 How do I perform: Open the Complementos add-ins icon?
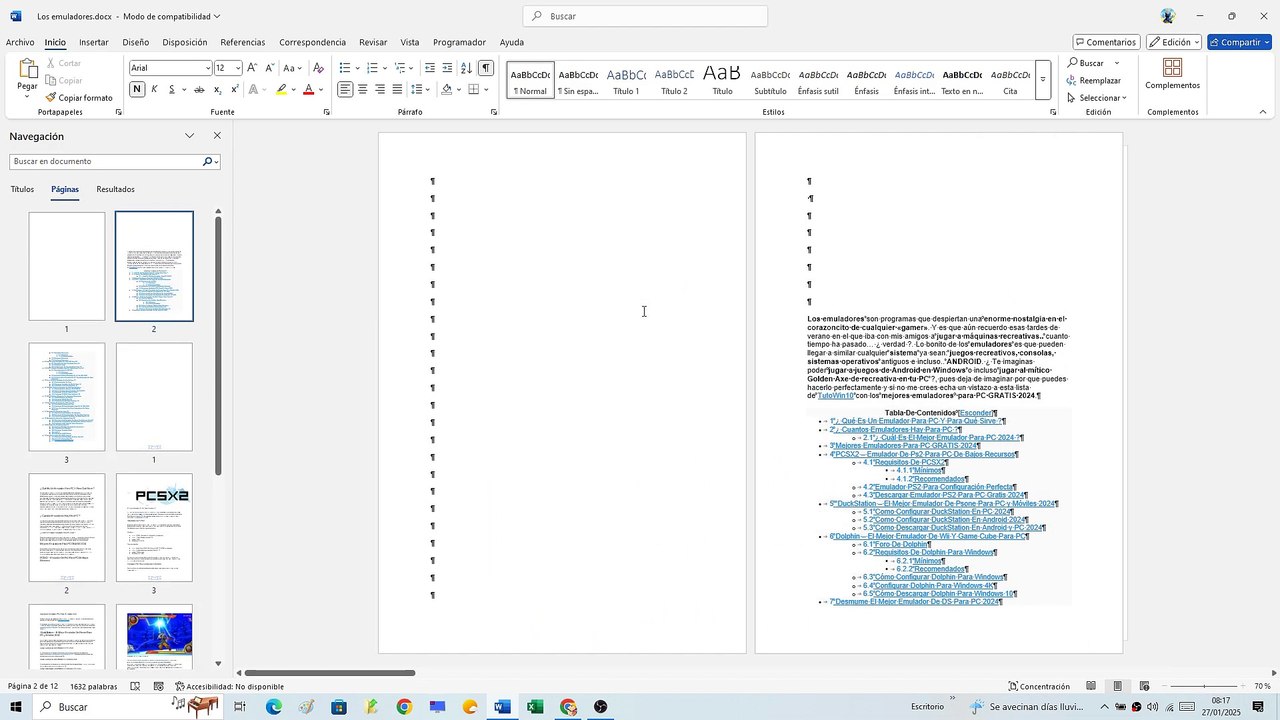pyautogui.click(x=1173, y=68)
